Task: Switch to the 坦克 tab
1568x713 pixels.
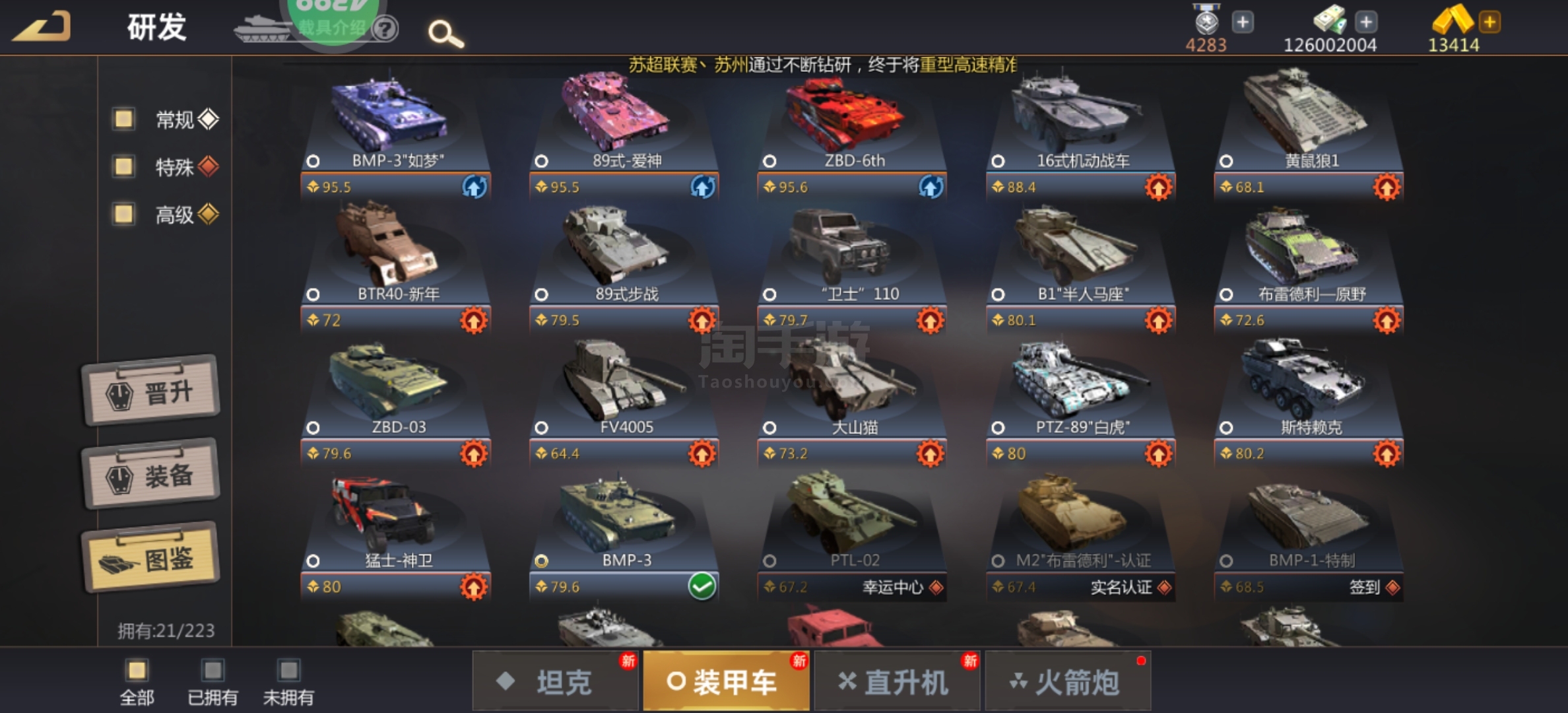Action: 556,681
